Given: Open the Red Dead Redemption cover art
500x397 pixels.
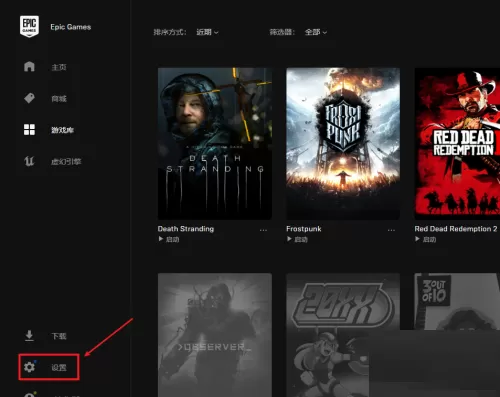Looking at the screenshot, I should click(457, 144).
